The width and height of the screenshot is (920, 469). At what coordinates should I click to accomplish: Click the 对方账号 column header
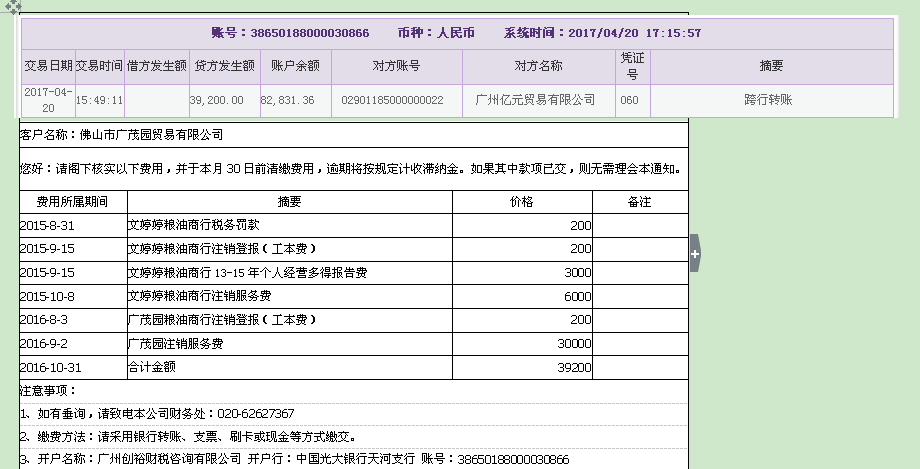point(396,66)
